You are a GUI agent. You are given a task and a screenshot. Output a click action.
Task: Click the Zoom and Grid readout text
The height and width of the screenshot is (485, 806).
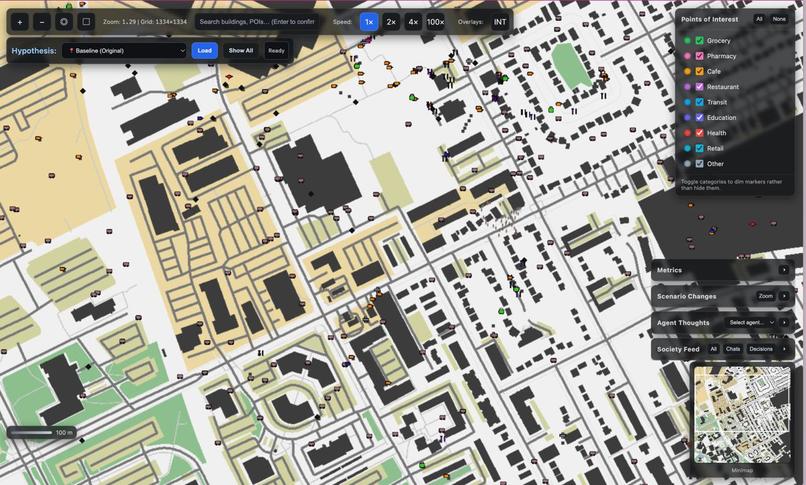click(144, 22)
